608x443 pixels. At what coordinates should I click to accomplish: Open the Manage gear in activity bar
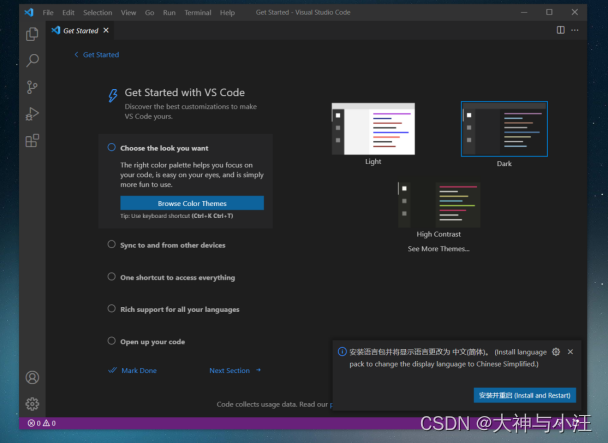[x=32, y=404]
